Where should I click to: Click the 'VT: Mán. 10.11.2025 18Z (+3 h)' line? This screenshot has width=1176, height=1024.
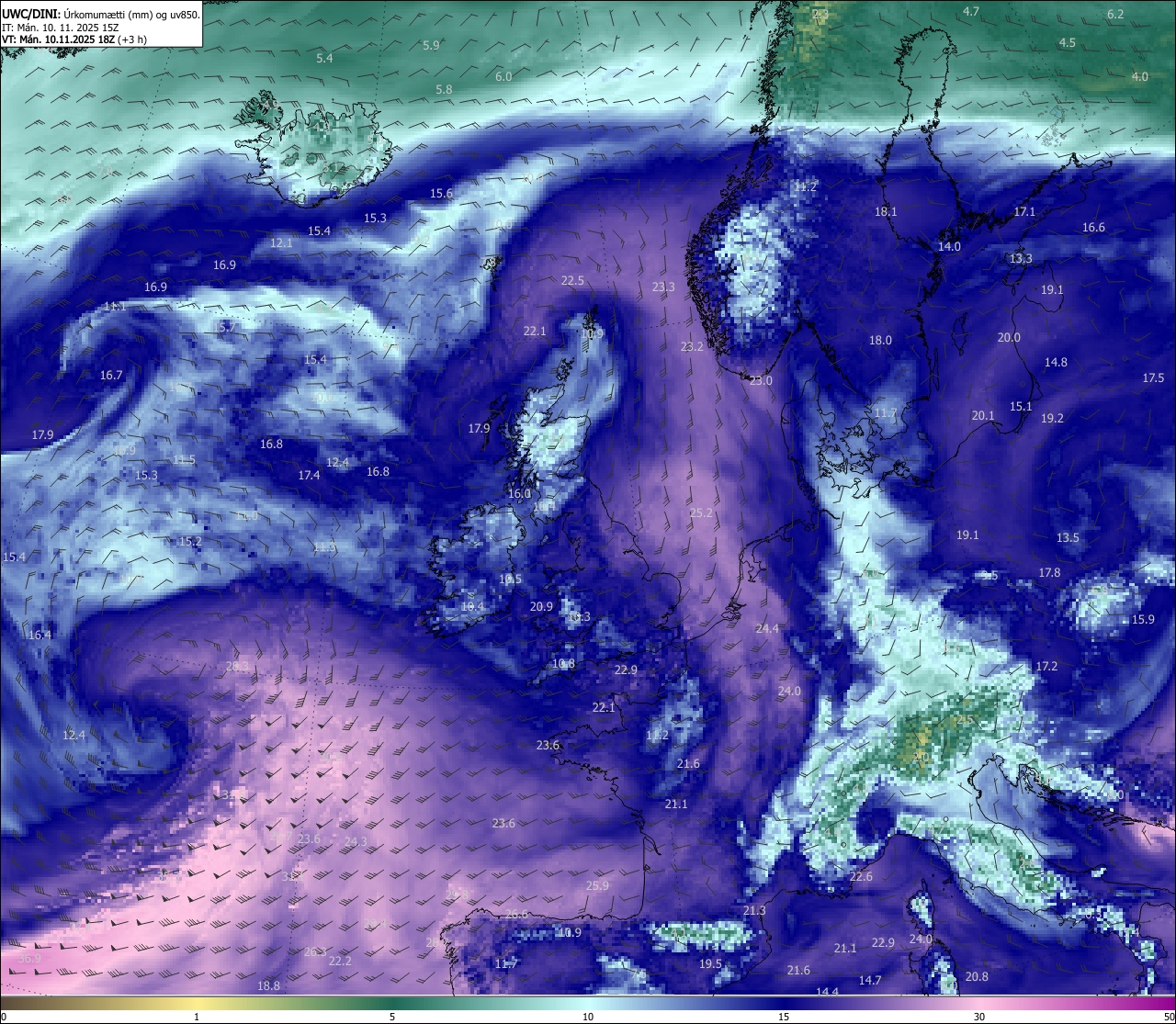point(74,39)
